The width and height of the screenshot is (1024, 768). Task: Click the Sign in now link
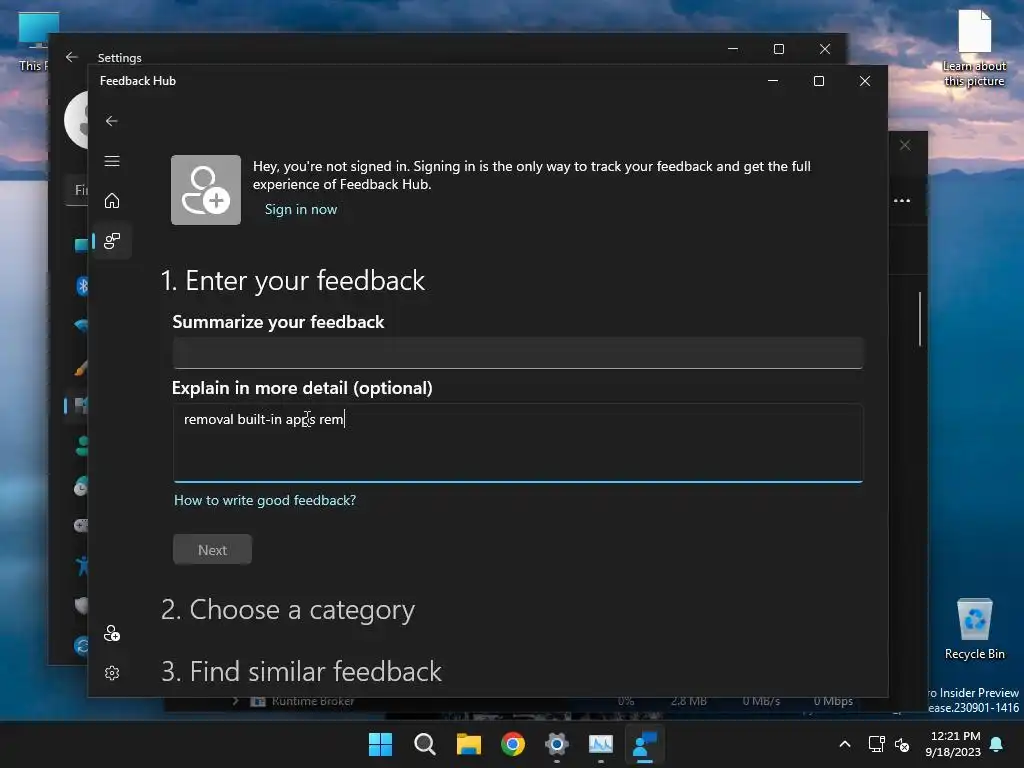(300, 210)
